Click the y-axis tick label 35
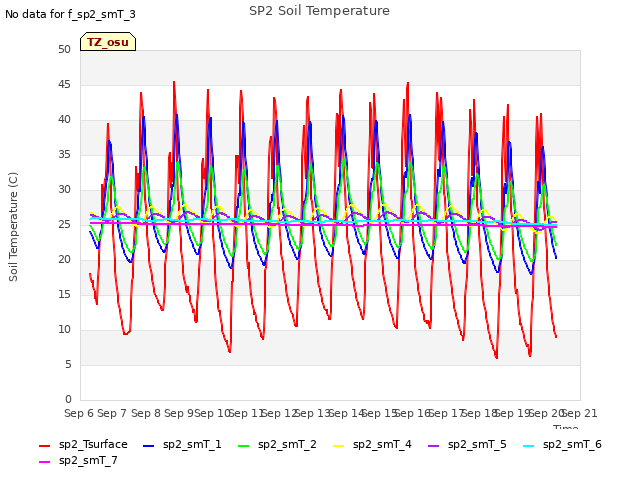Viewport: 640px width, 480px height. click(64, 154)
